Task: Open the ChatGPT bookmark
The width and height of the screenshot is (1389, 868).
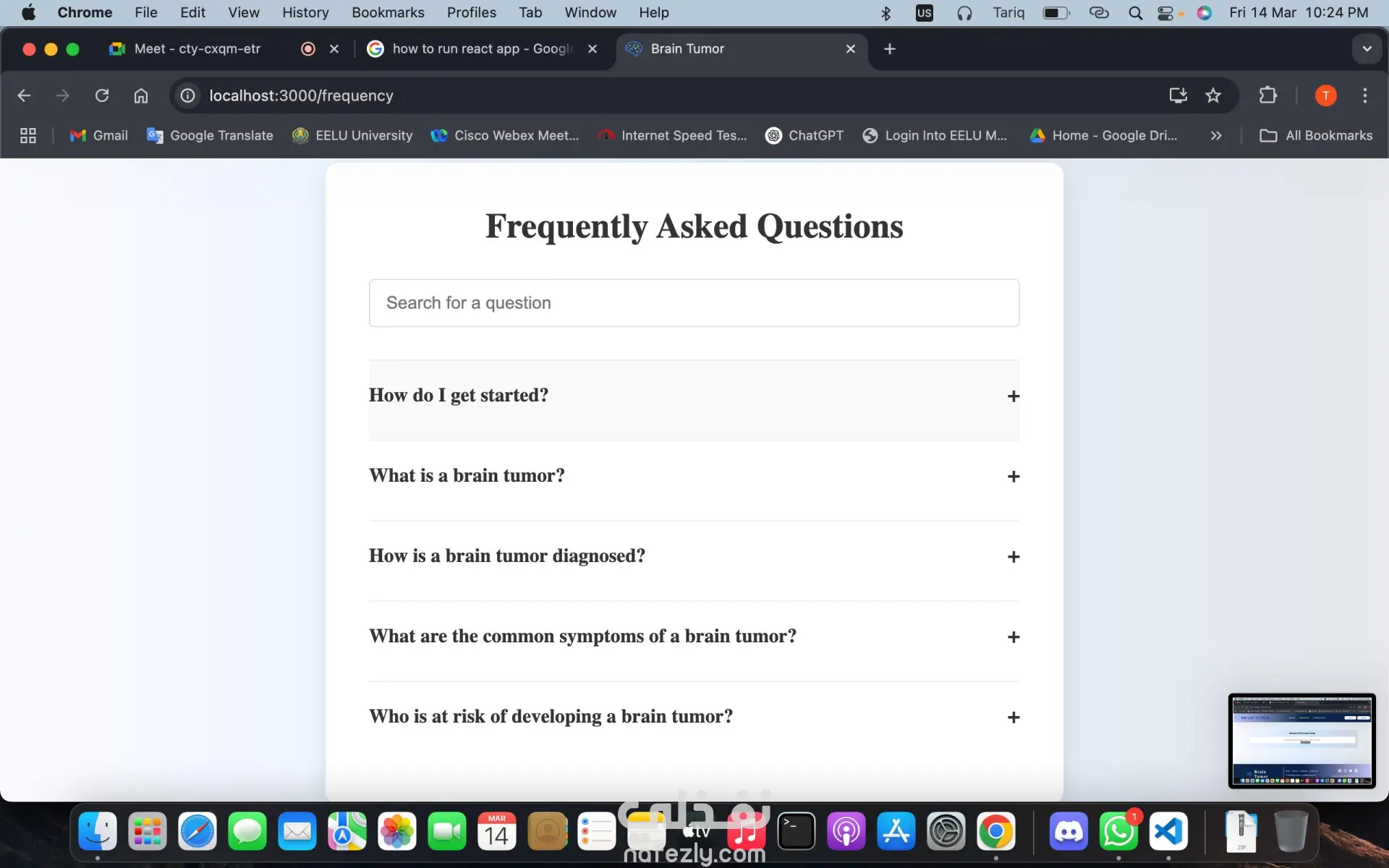Action: 804,135
